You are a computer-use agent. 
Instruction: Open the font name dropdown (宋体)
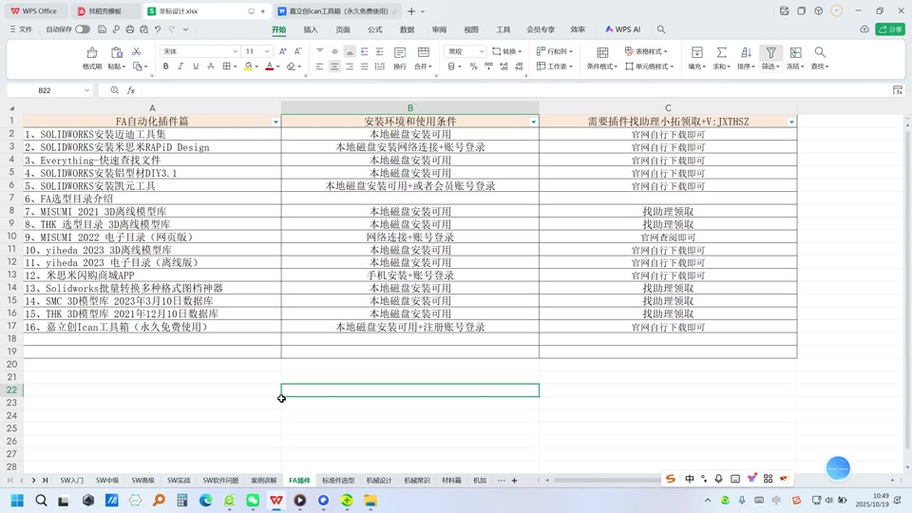tap(235, 51)
